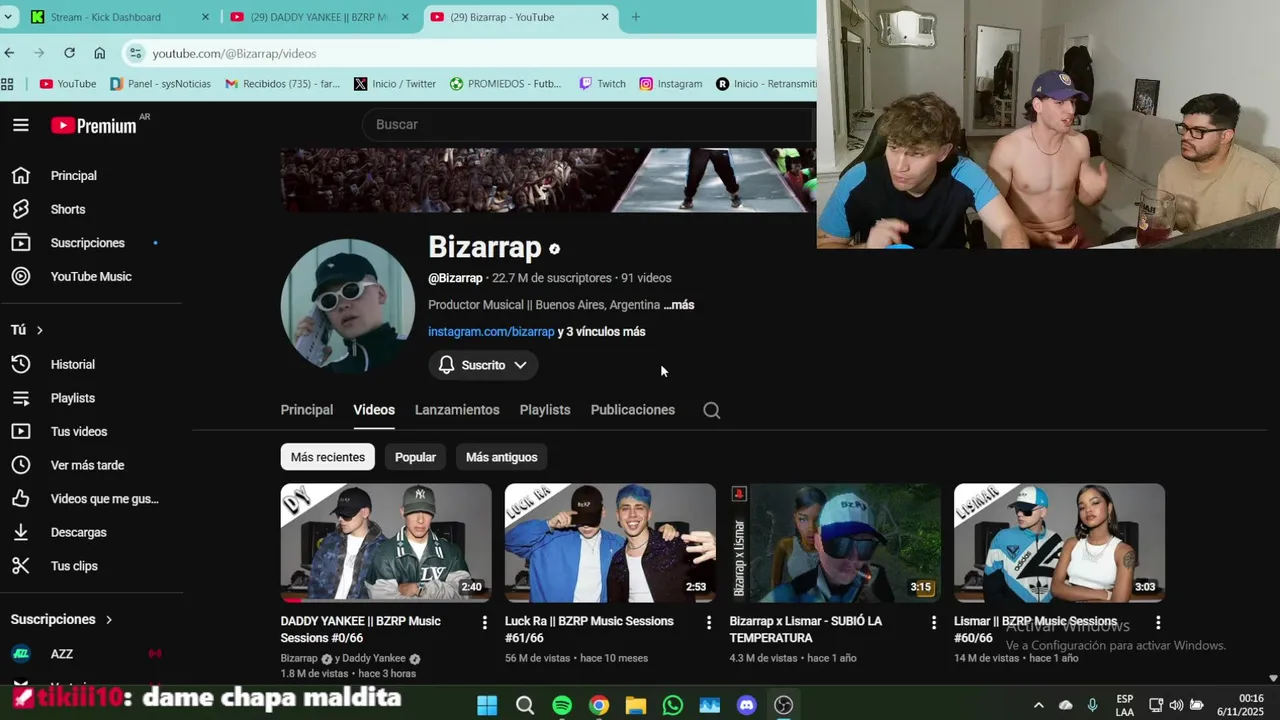Open the Bizarrap channel avatar
Viewport: 1280px width, 720px height.
tap(347, 306)
